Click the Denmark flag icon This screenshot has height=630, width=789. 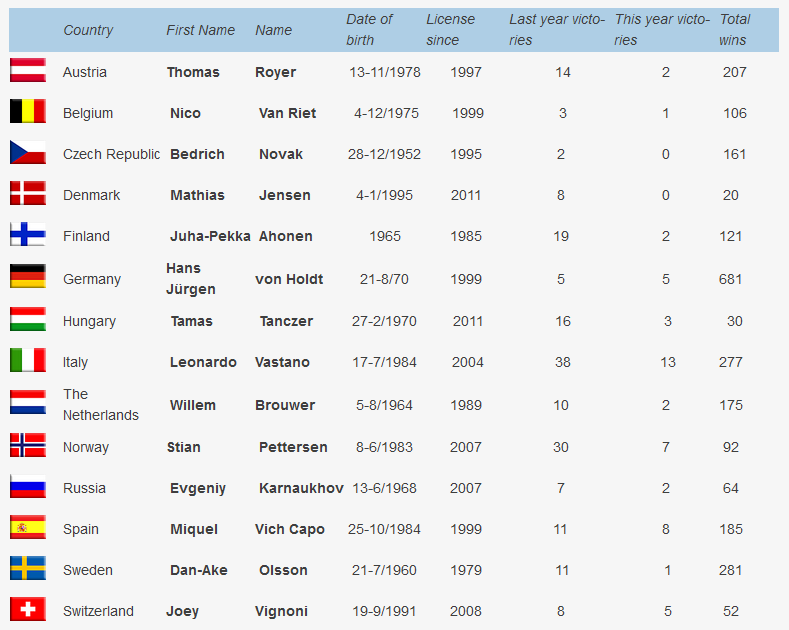tap(28, 193)
